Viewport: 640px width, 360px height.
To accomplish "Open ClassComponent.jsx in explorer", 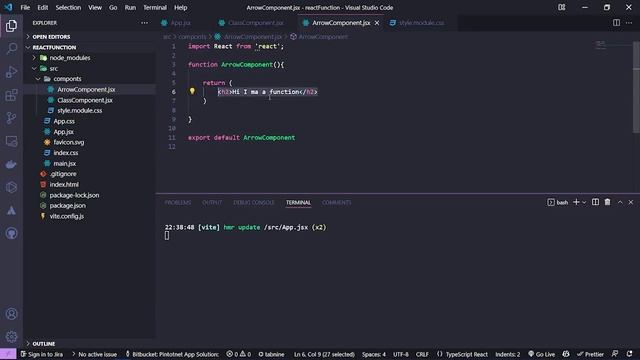I will coord(84,100).
